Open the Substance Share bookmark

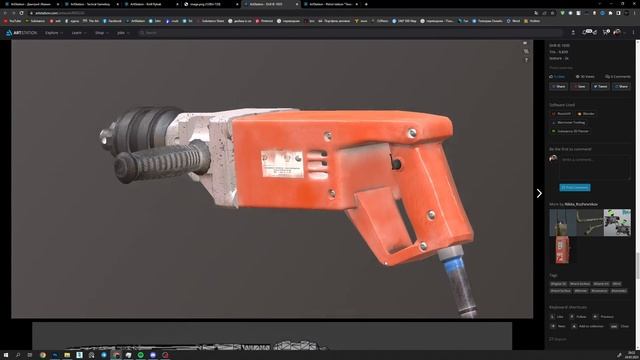pyautogui.click(x=211, y=21)
